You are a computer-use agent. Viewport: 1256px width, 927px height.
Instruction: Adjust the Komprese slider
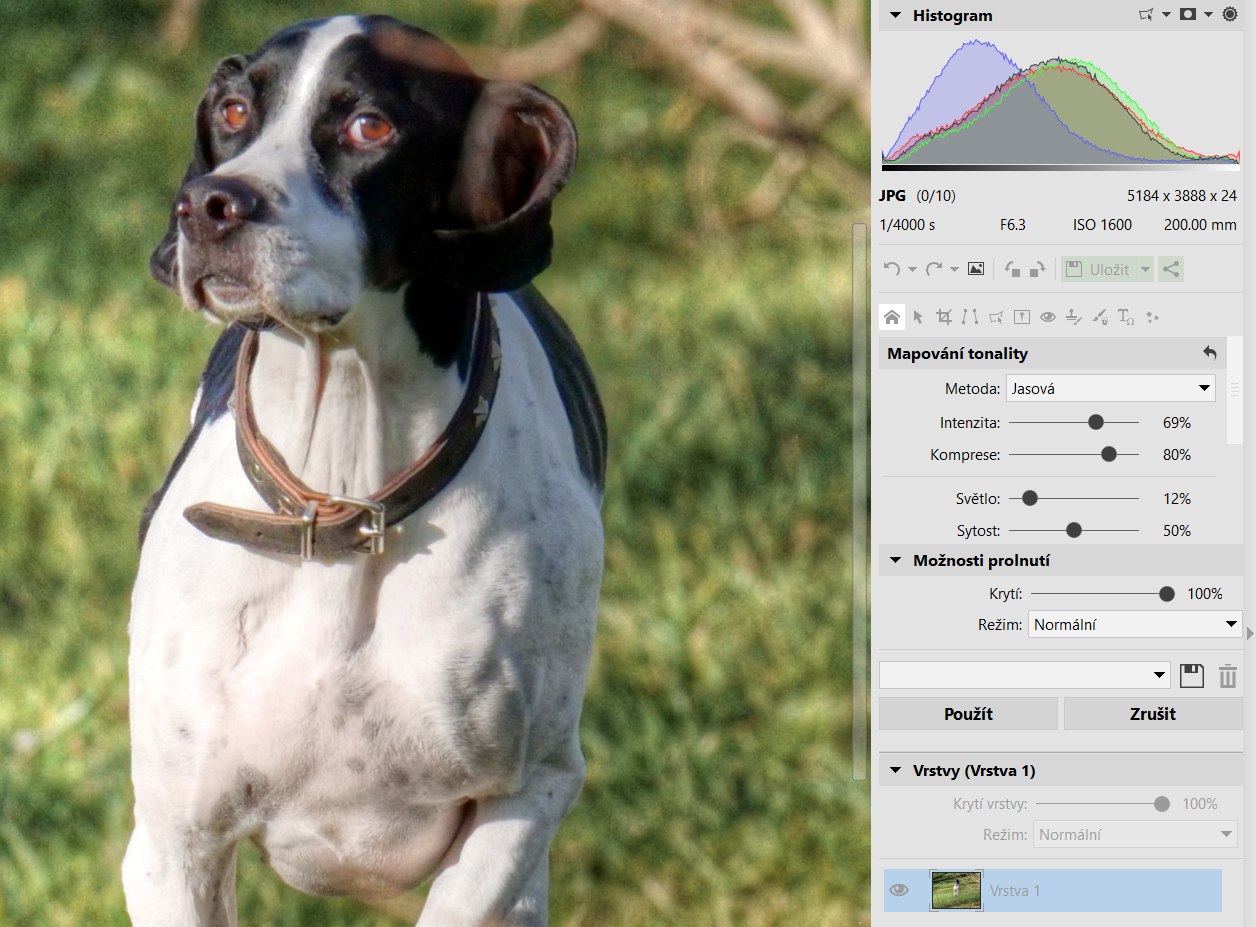pos(1074,455)
